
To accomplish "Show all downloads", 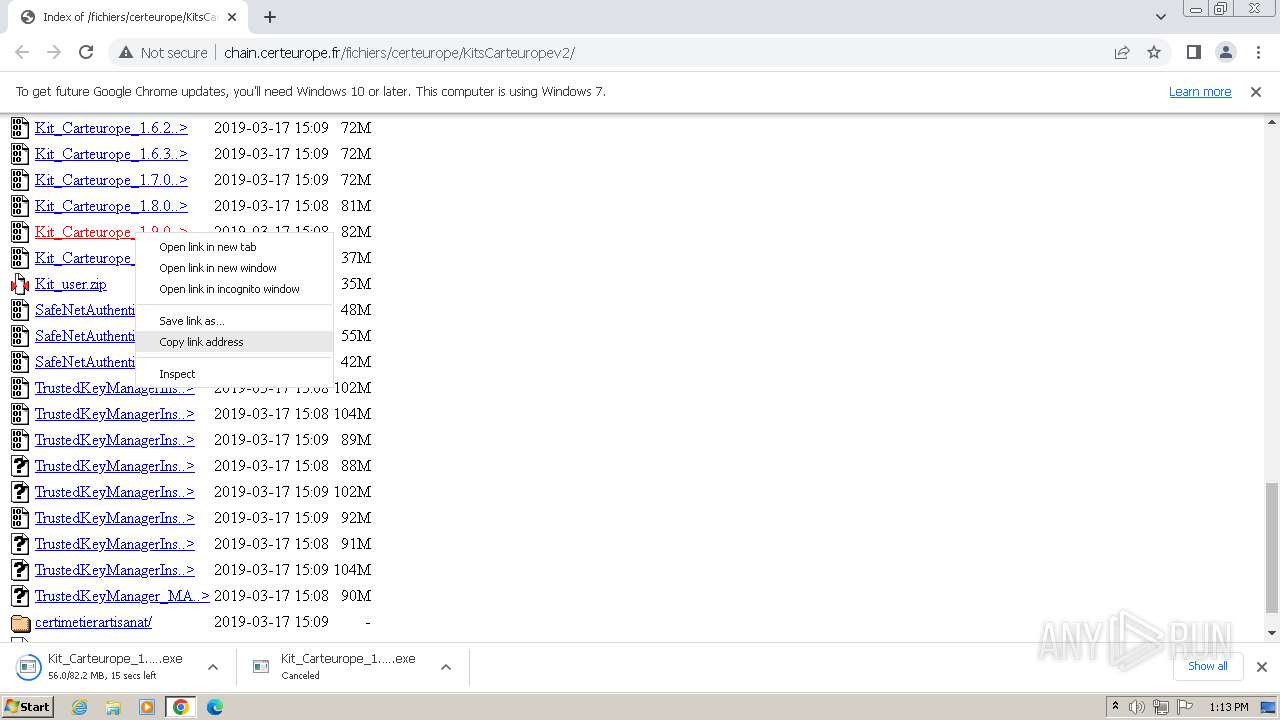I will 1207,666.
